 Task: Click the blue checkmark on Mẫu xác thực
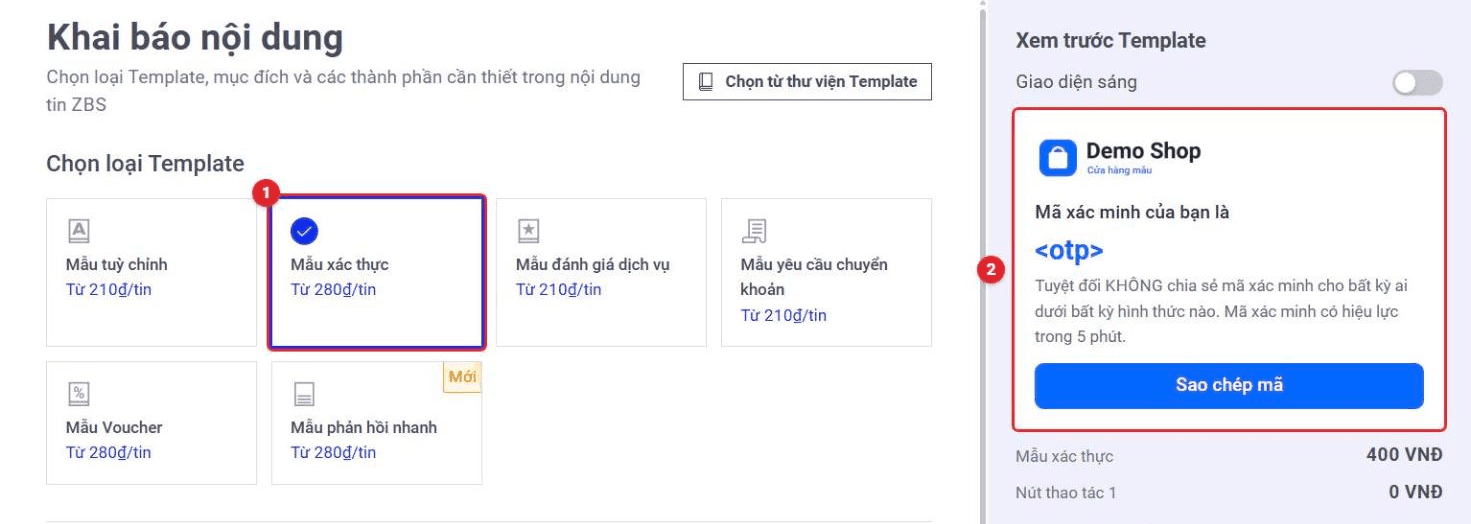[x=304, y=231]
